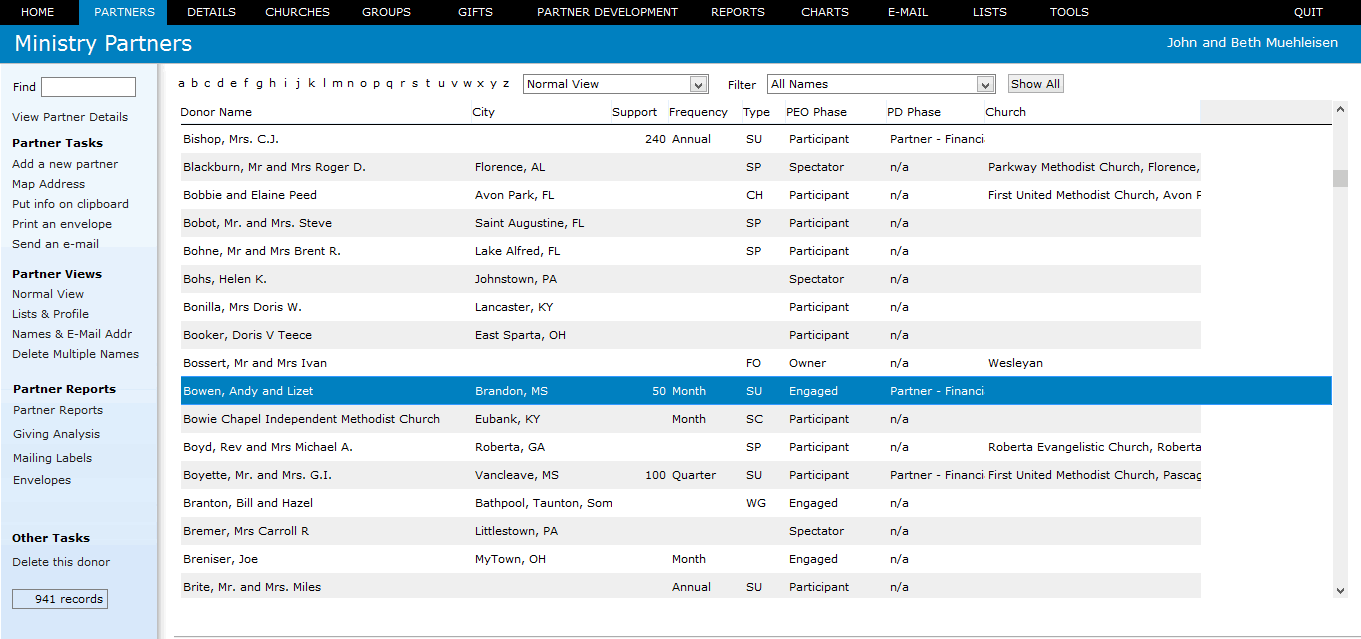Select Boyd, Rev and Mrs Michael A.

pos(690,447)
